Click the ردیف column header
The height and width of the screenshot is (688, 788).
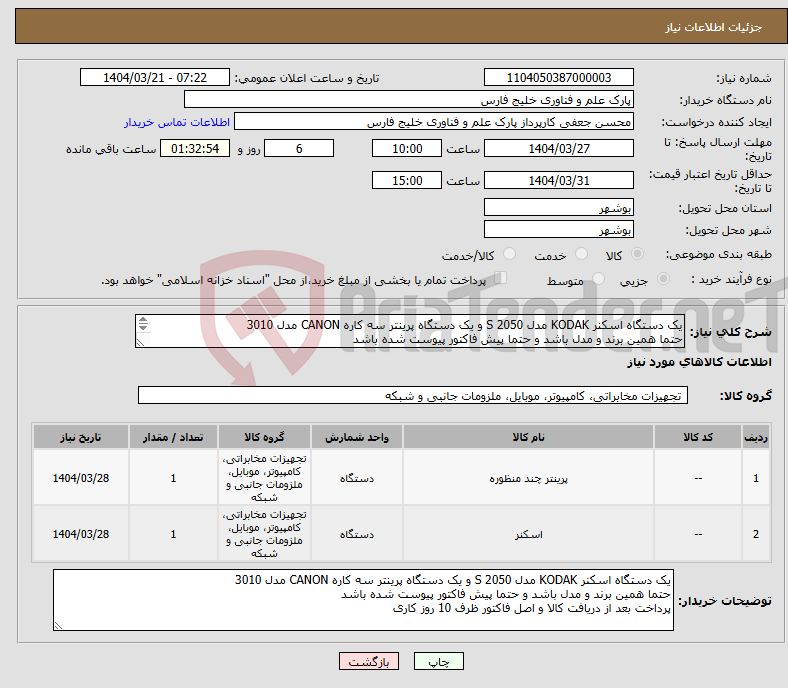[x=755, y=437]
